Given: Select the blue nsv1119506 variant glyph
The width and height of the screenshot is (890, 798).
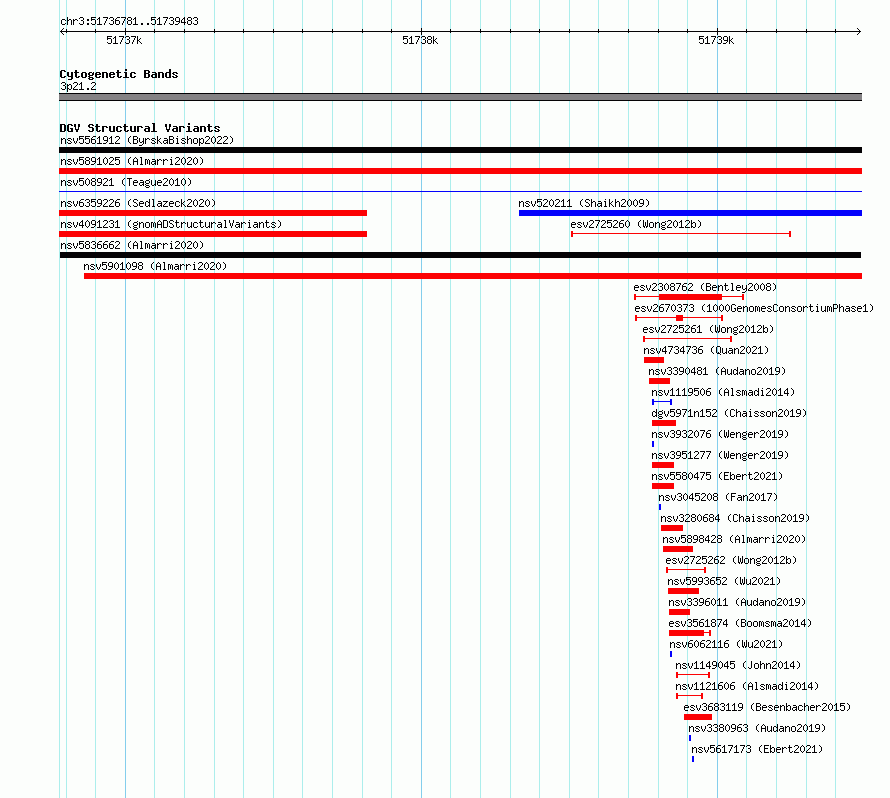Looking at the screenshot, I should (x=662, y=402).
